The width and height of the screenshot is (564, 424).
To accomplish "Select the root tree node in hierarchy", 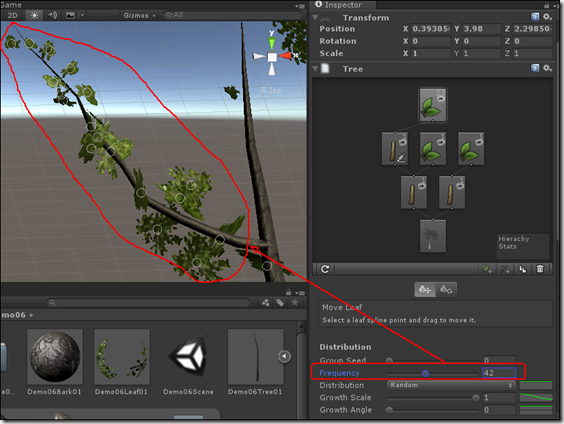I will 433,236.
